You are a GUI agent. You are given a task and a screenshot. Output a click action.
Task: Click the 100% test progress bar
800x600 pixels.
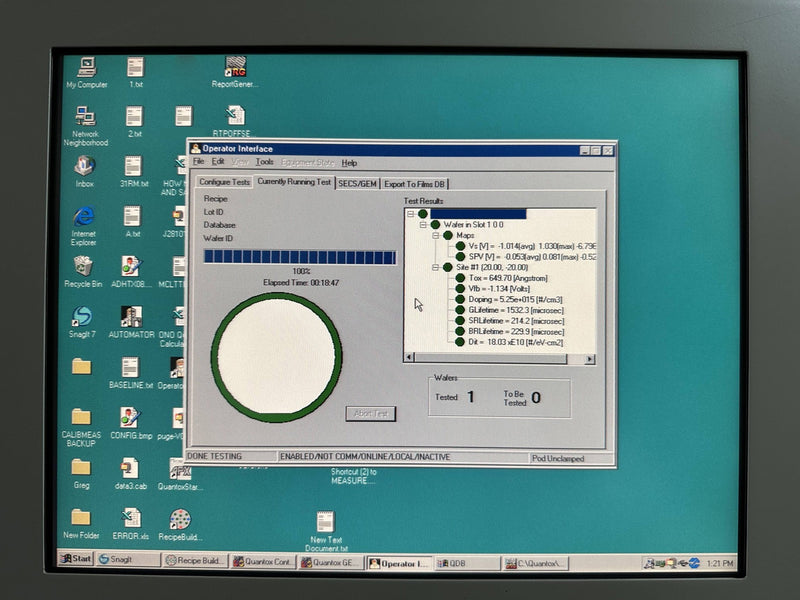[x=295, y=257]
